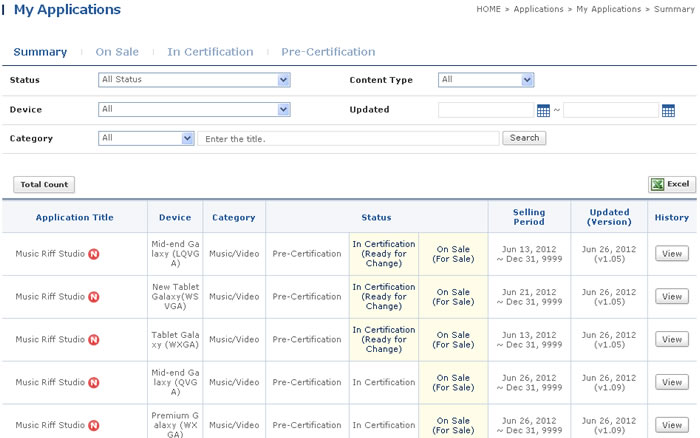Click the Updated (Version) column header
This screenshot has height=438, width=700.
point(609,217)
